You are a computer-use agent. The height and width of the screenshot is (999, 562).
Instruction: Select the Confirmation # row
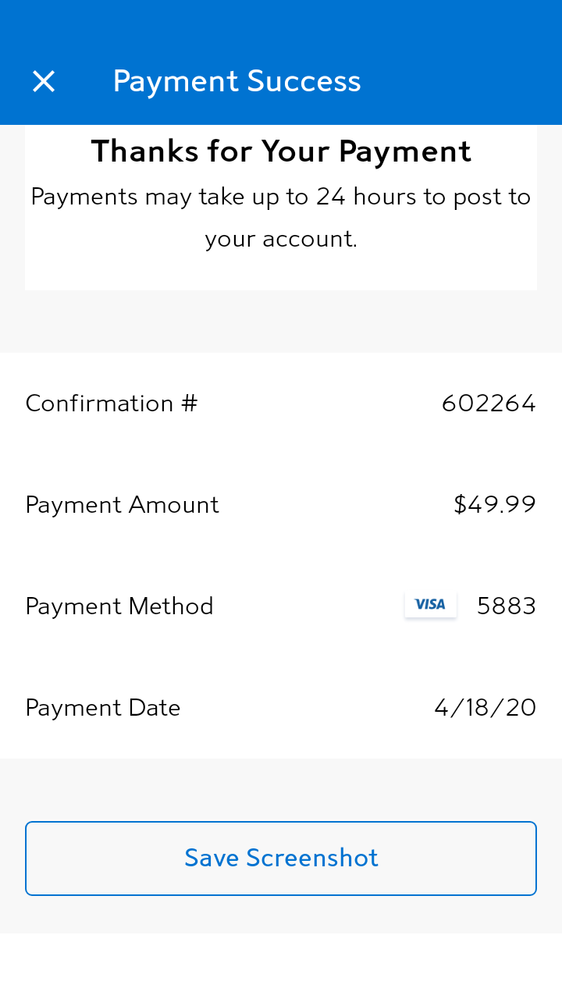pyautogui.click(x=281, y=403)
